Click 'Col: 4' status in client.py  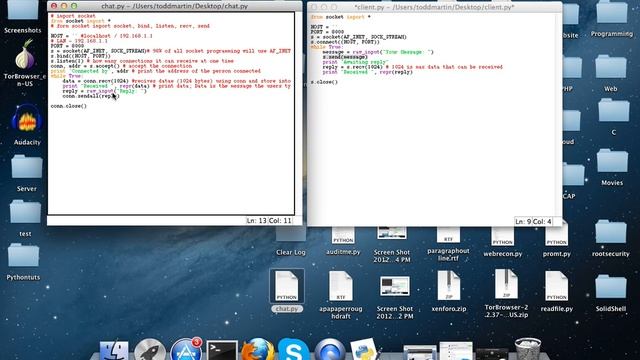point(542,222)
